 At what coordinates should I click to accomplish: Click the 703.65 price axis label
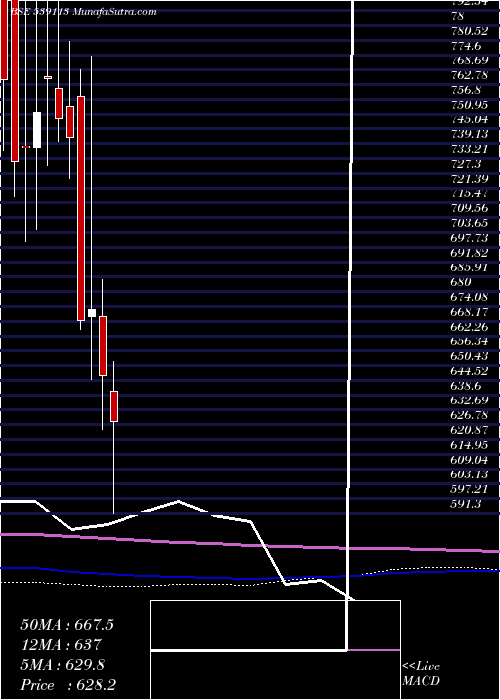point(469,223)
